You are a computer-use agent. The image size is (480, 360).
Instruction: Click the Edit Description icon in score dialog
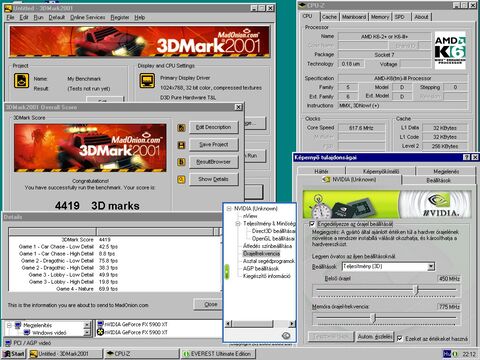tap(181, 128)
